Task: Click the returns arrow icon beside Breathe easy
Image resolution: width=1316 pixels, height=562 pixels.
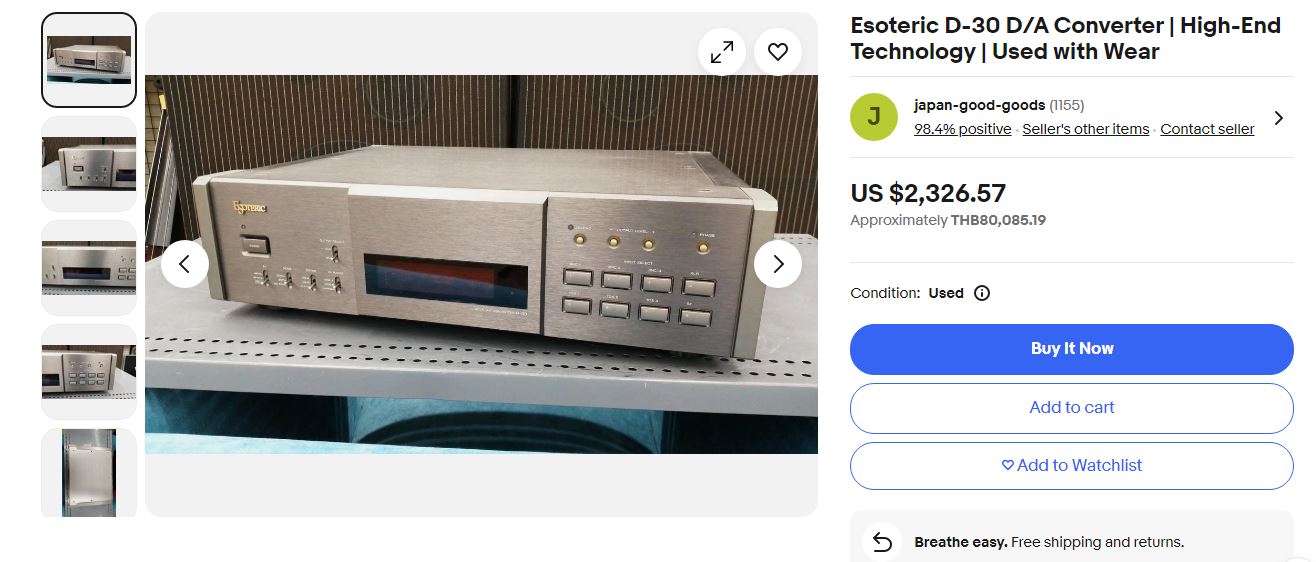Action: pyautogui.click(x=882, y=542)
